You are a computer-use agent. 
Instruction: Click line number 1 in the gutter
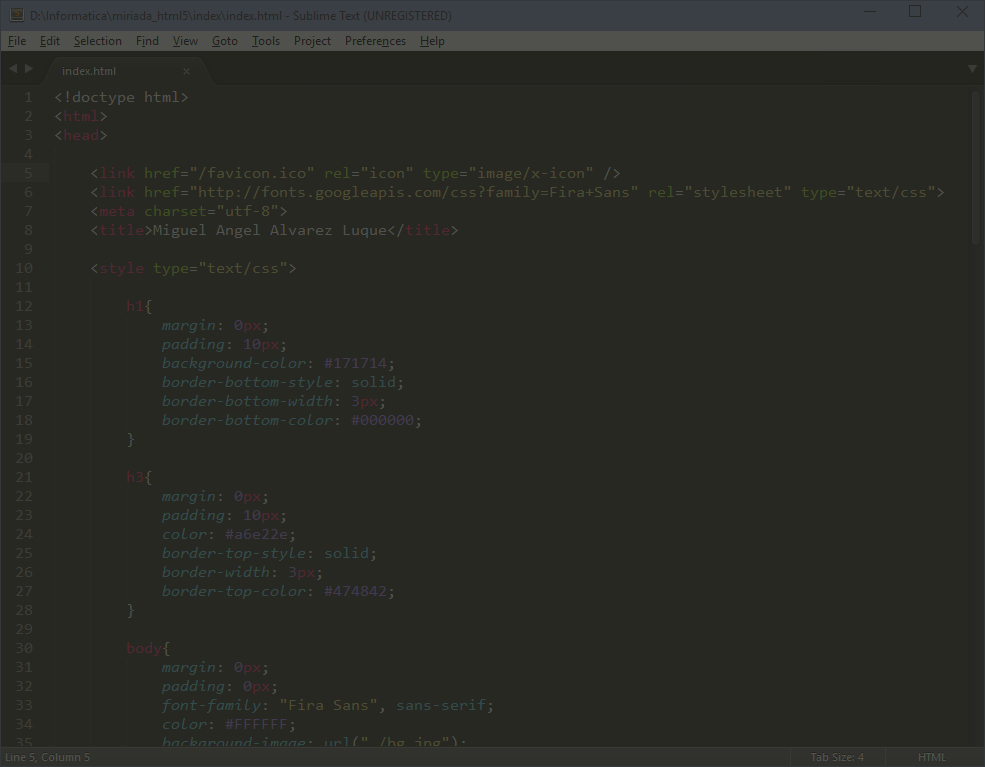28,97
